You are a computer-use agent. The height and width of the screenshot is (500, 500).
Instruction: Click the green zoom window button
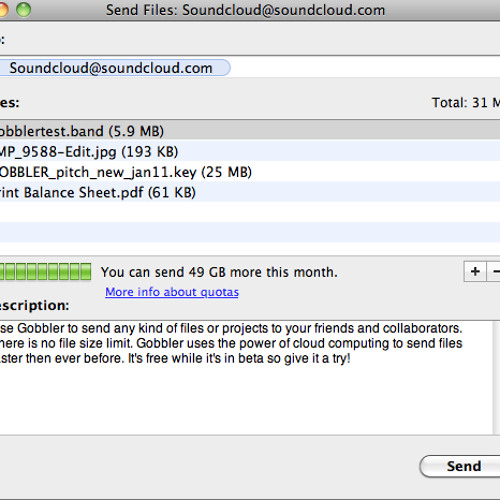[24, 9]
